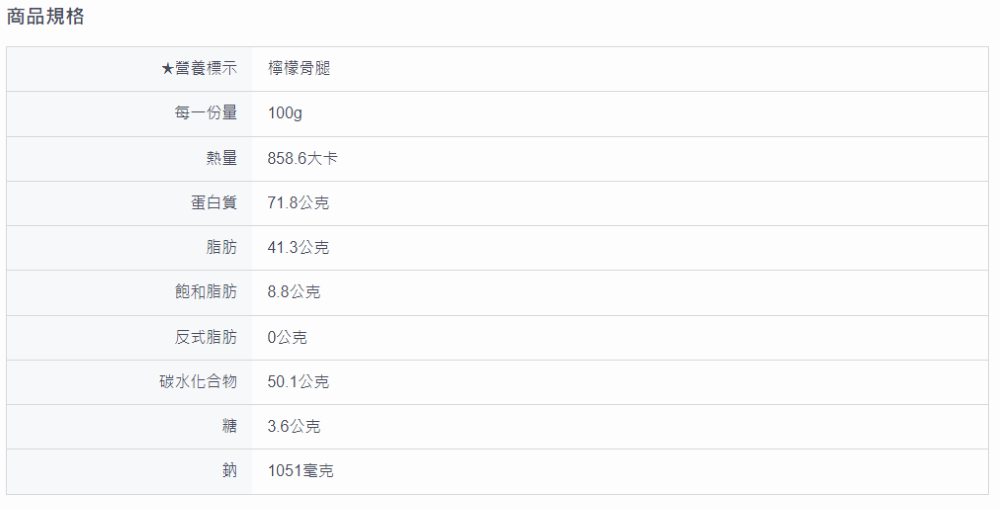The height and width of the screenshot is (509, 1000).
Task: Select the 飽和脂肪 label cell
Action: [206, 292]
